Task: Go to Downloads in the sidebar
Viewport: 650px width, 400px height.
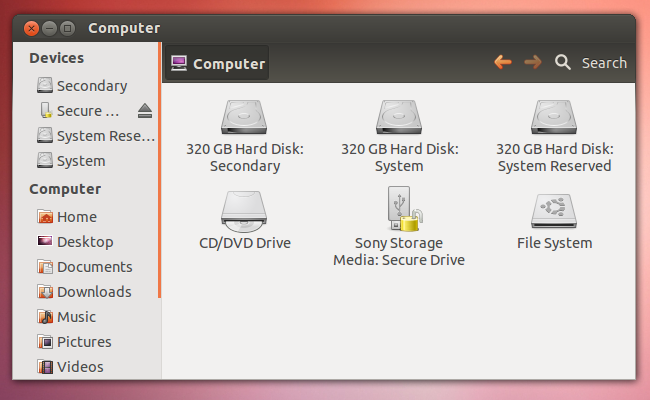Action: tap(93, 291)
